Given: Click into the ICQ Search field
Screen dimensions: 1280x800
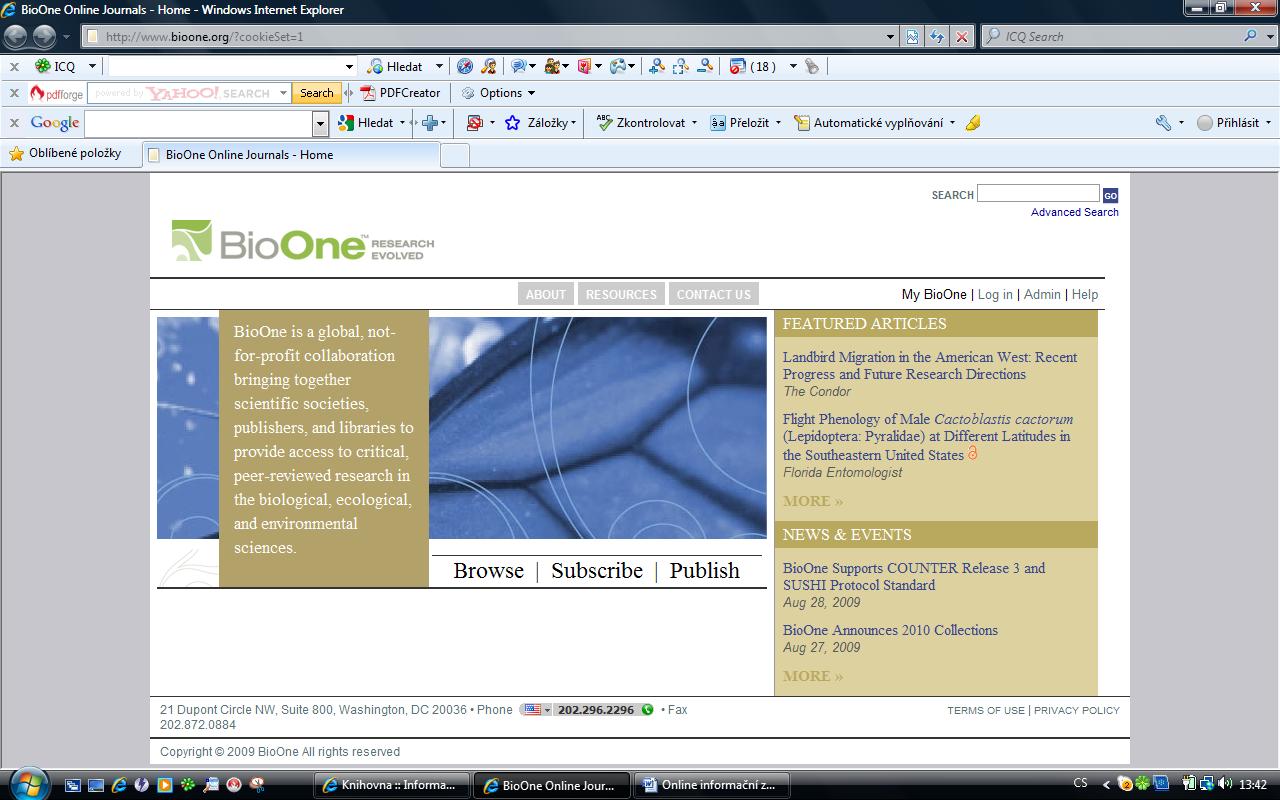Looking at the screenshot, I should [1110, 37].
